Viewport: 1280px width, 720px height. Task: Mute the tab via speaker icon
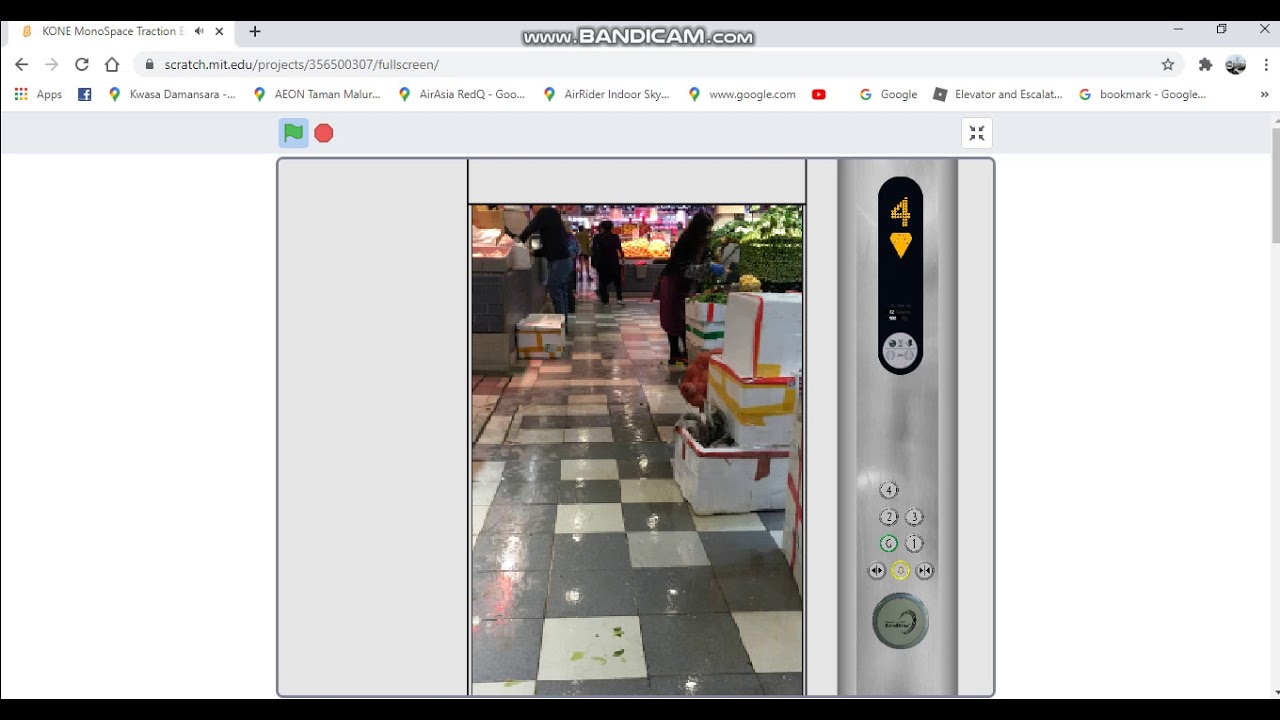199,31
